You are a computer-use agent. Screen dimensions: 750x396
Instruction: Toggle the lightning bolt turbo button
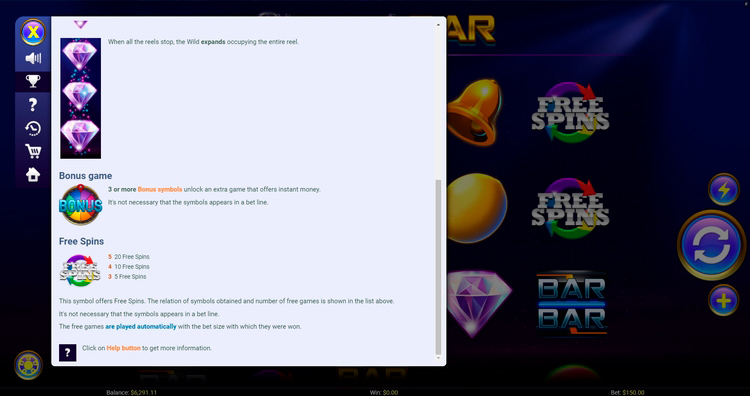pos(724,189)
